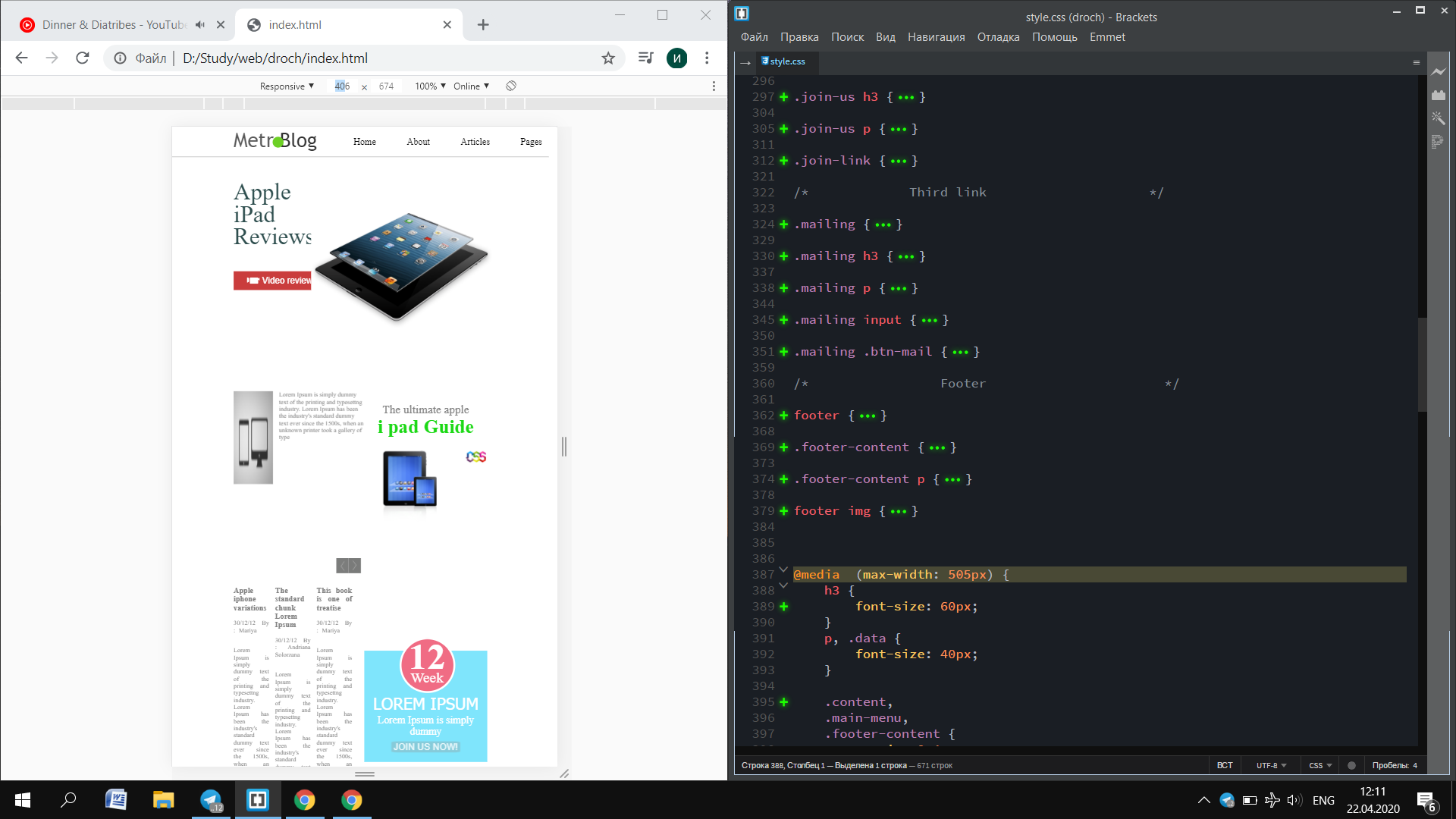
Task: Click the Video review button
Action: pyautogui.click(x=272, y=281)
